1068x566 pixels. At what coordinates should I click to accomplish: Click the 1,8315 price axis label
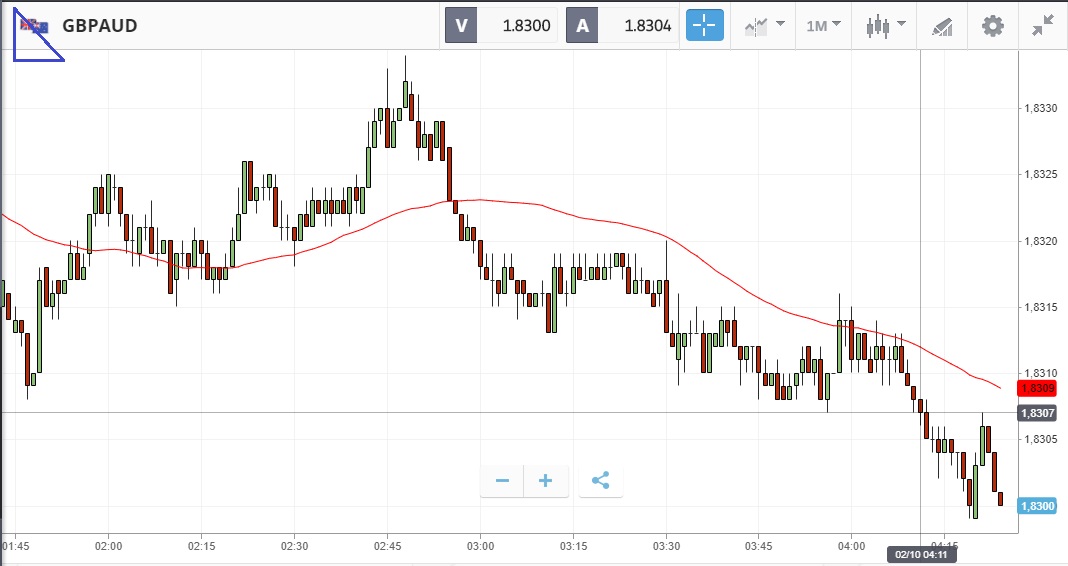(x=1040, y=307)
